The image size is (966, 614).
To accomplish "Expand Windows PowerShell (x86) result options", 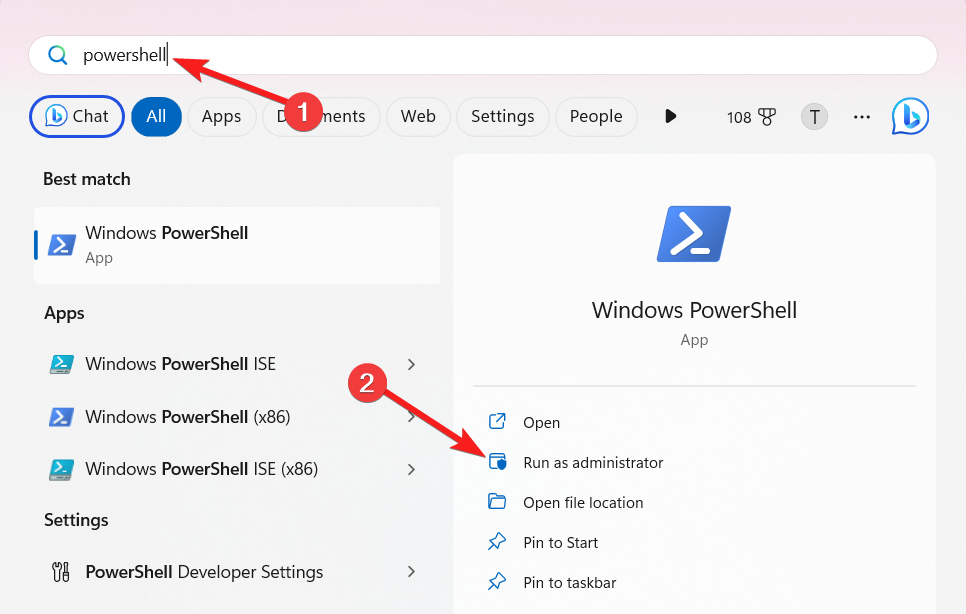I will 411,417.
